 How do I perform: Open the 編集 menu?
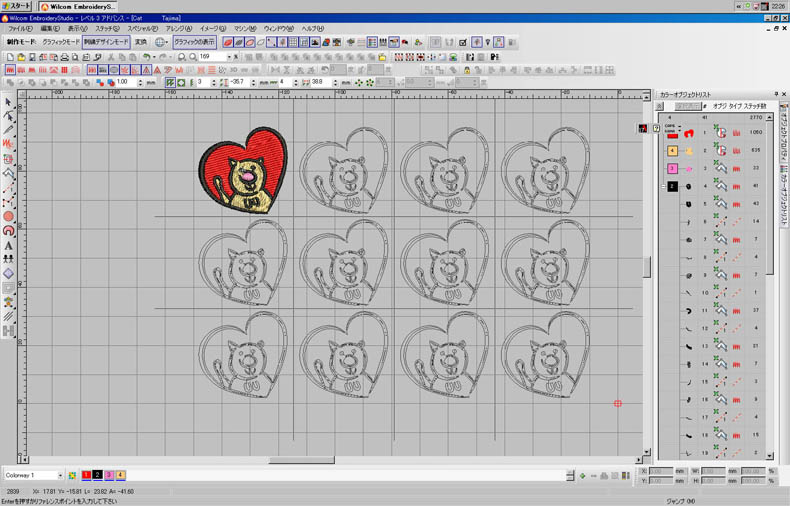49,29
